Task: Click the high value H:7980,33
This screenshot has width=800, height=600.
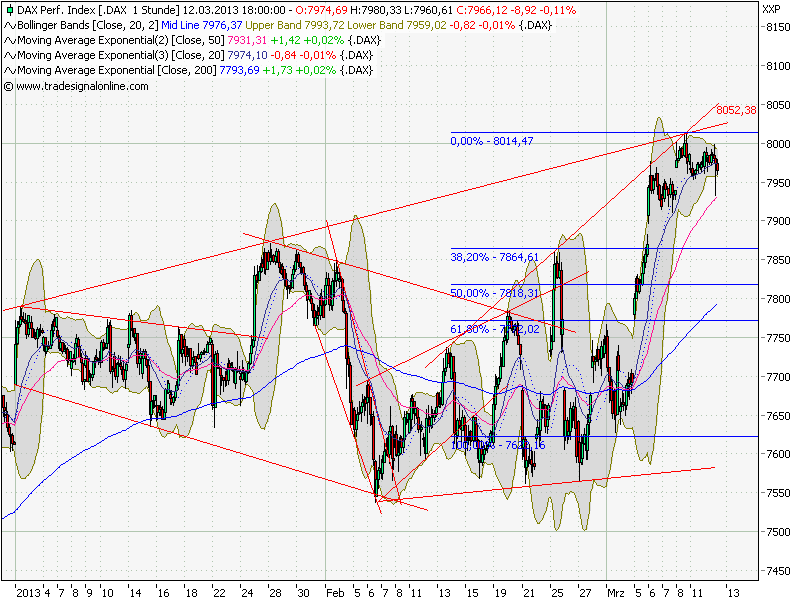Action: pyautogui.click(x=376, y=10)
